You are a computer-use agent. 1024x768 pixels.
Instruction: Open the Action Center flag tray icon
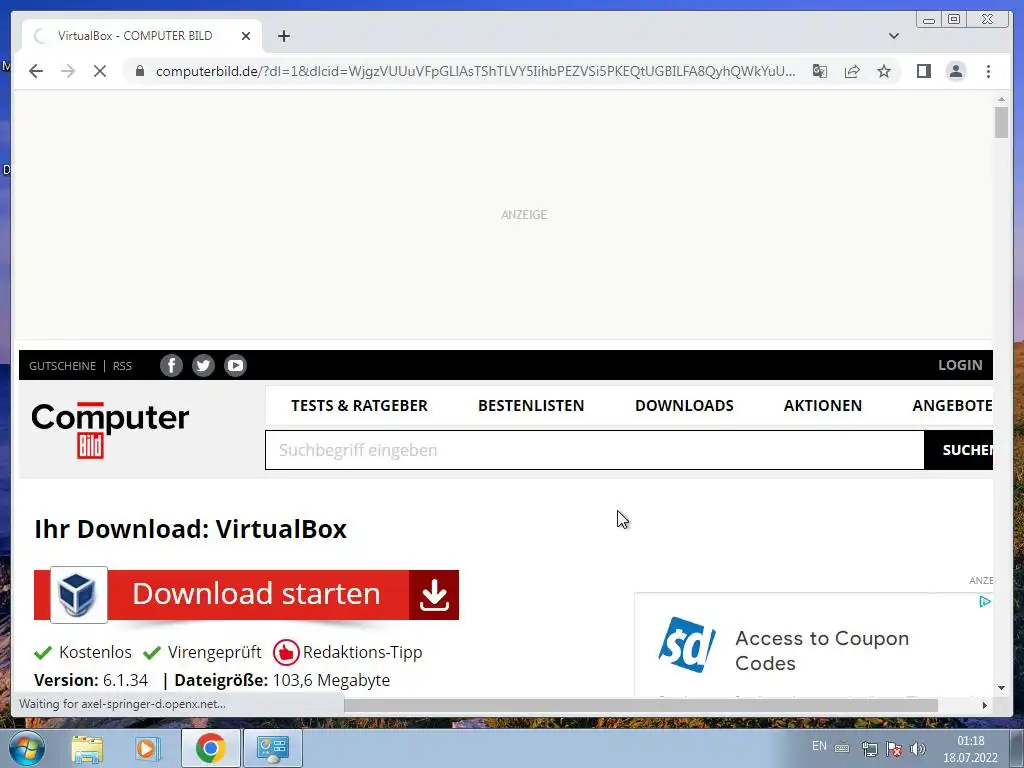coord(894,749)
